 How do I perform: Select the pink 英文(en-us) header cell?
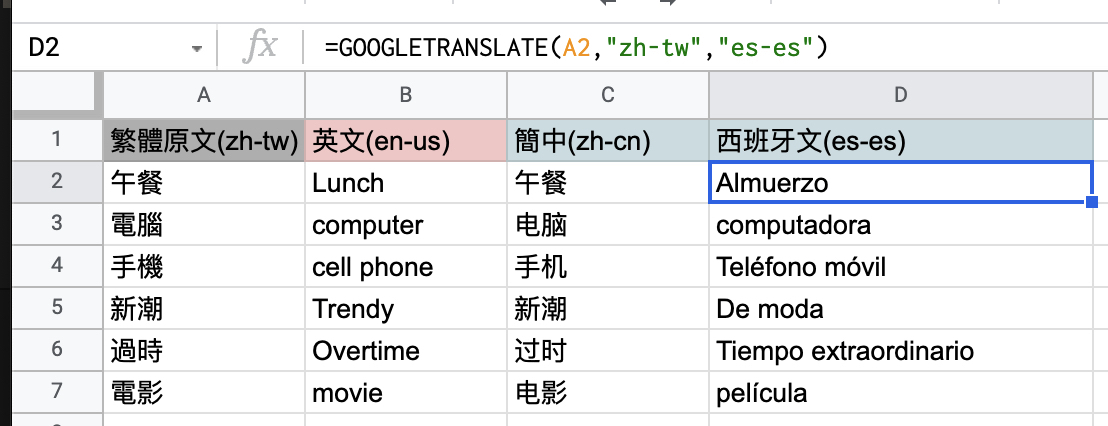tap(405, 142)
